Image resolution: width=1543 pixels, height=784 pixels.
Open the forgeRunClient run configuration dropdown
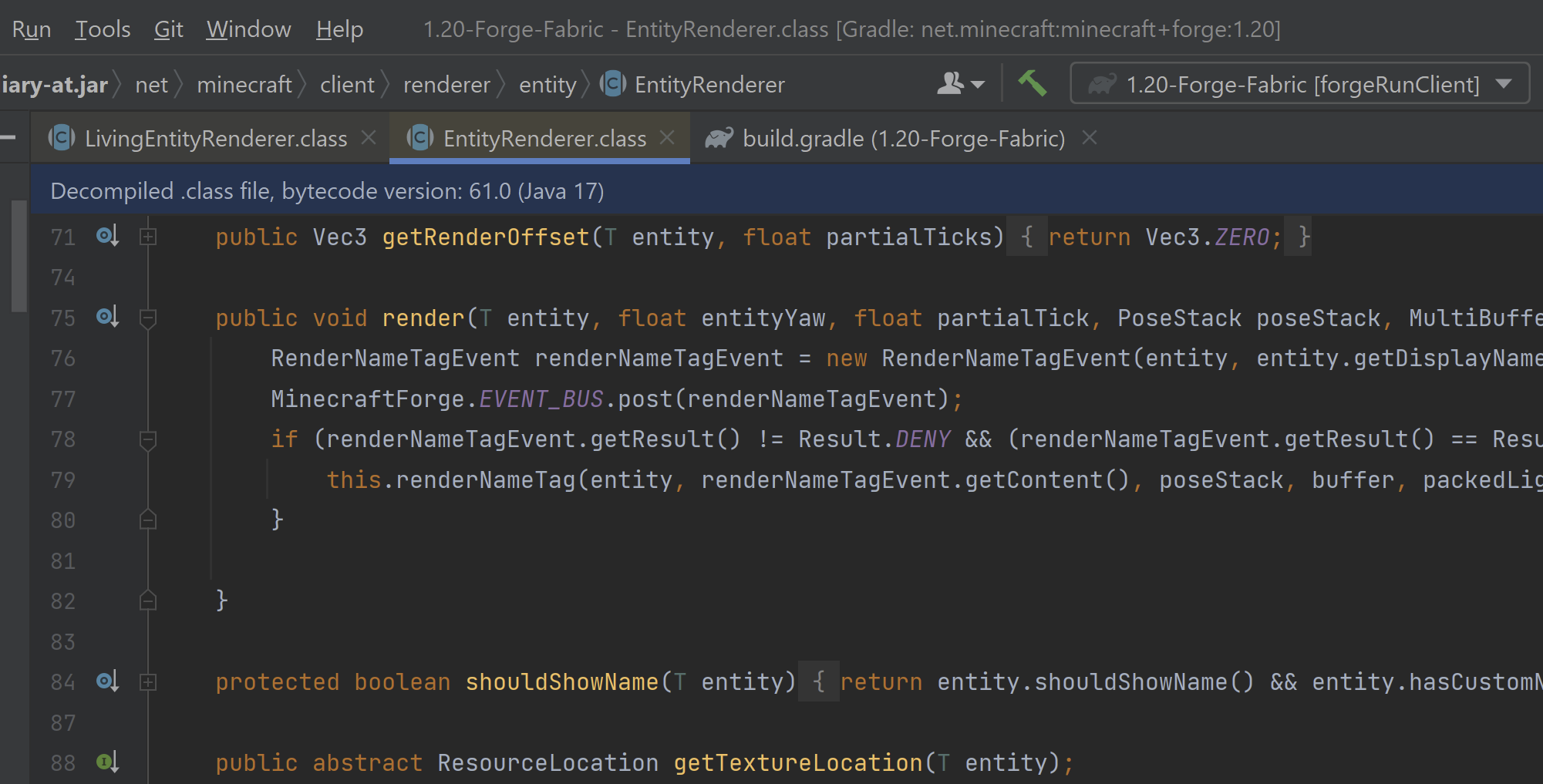(x=1505, y=84)
